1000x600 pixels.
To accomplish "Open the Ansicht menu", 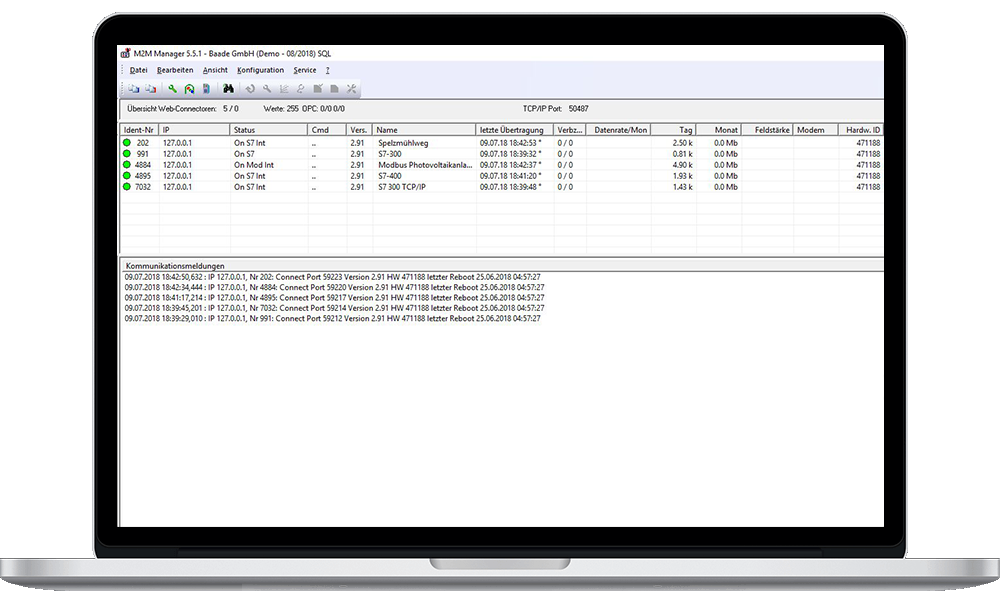I will pyautogui.click(x=215, y=70).
